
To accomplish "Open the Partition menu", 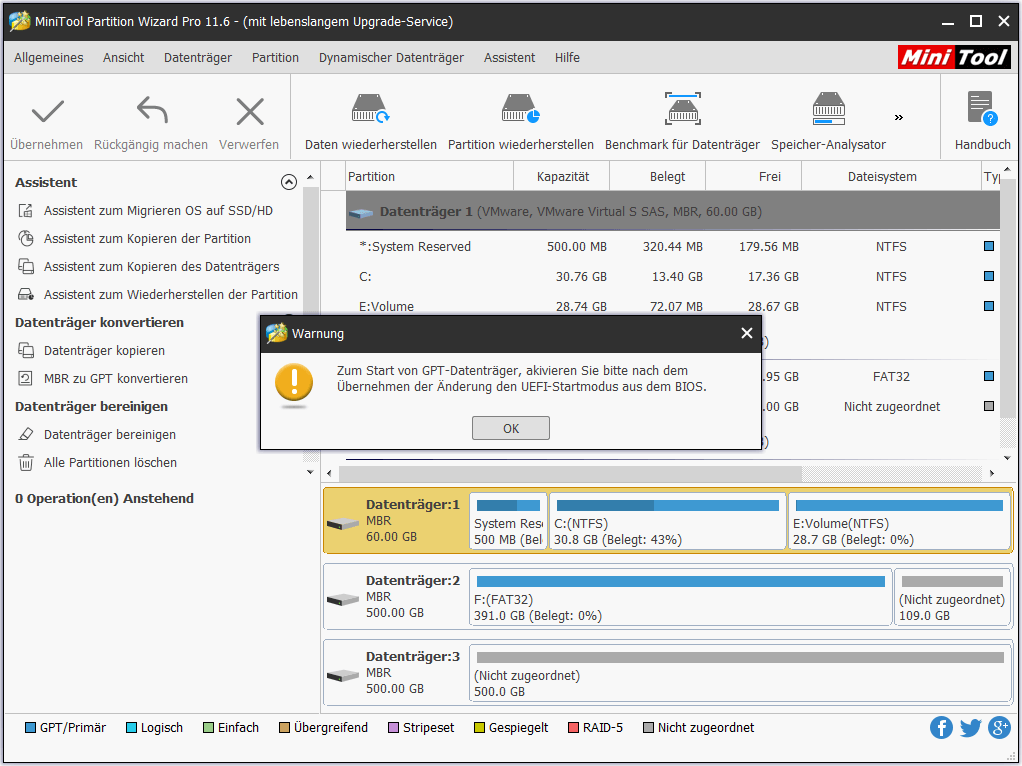I will click(x=275, y=57).
